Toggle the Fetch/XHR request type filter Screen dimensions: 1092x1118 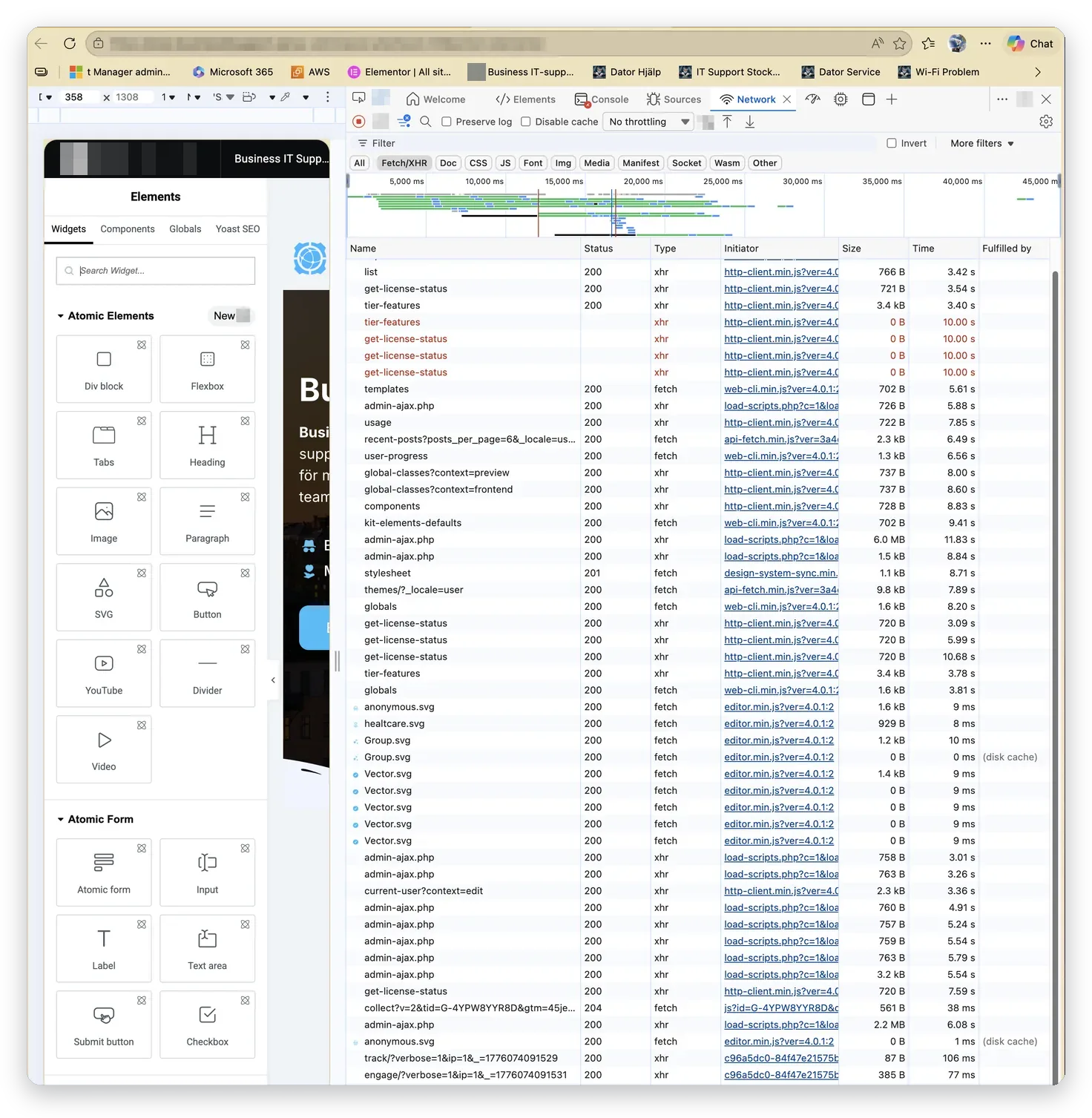point(404,163)
